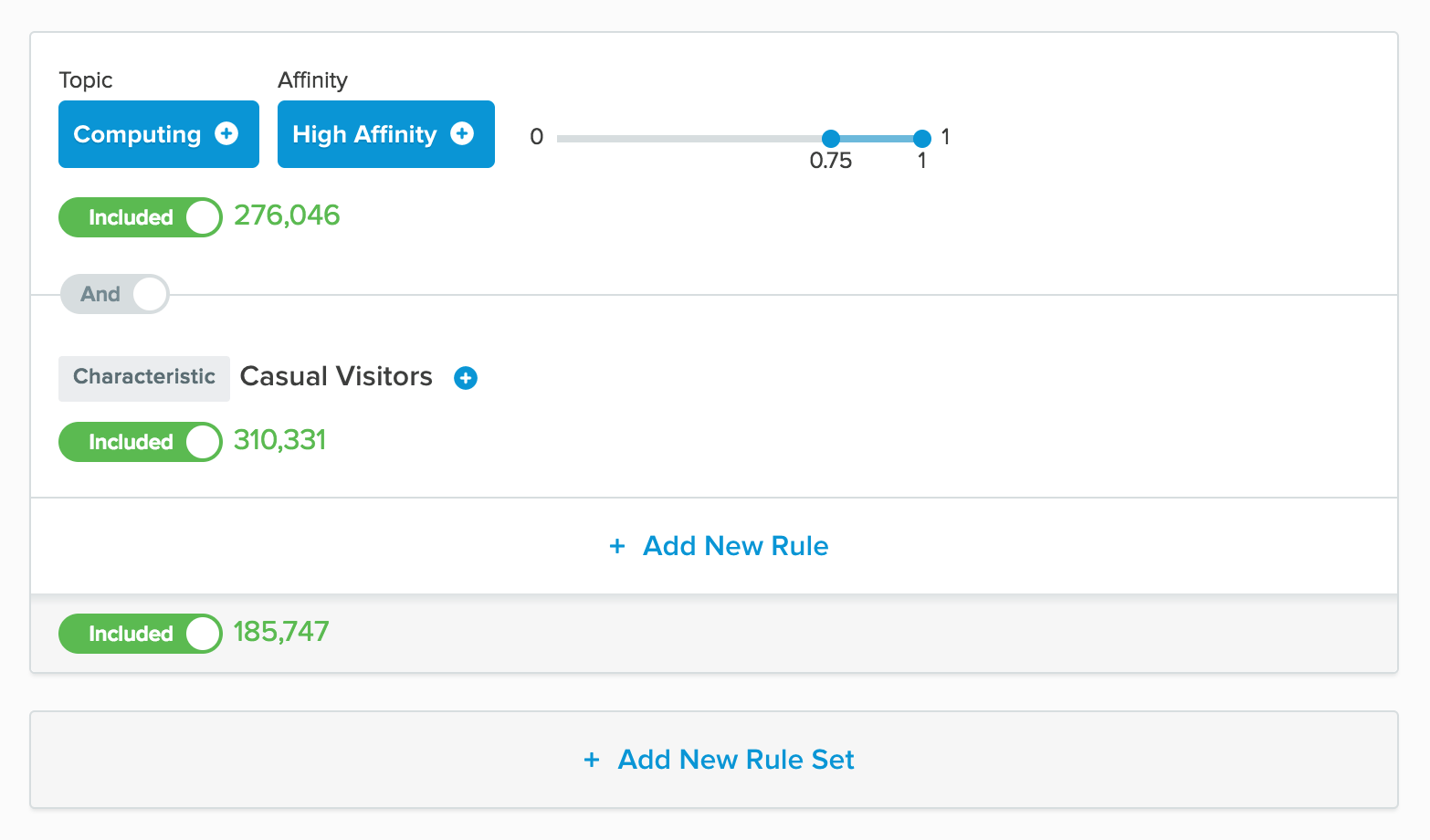Toggle Included switch for Casual Visitors rule
1430x840 pixels.
pyautogui.click(x=141, y=442)
